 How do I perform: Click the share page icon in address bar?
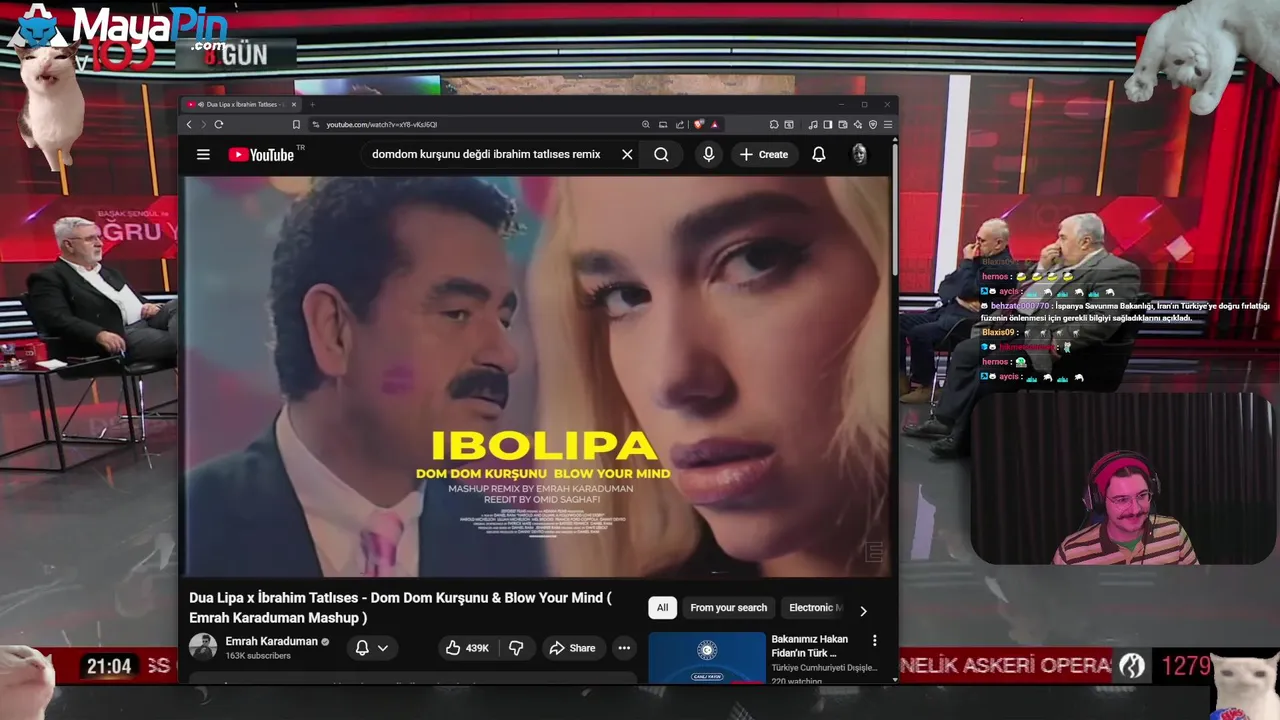[680, 124]
